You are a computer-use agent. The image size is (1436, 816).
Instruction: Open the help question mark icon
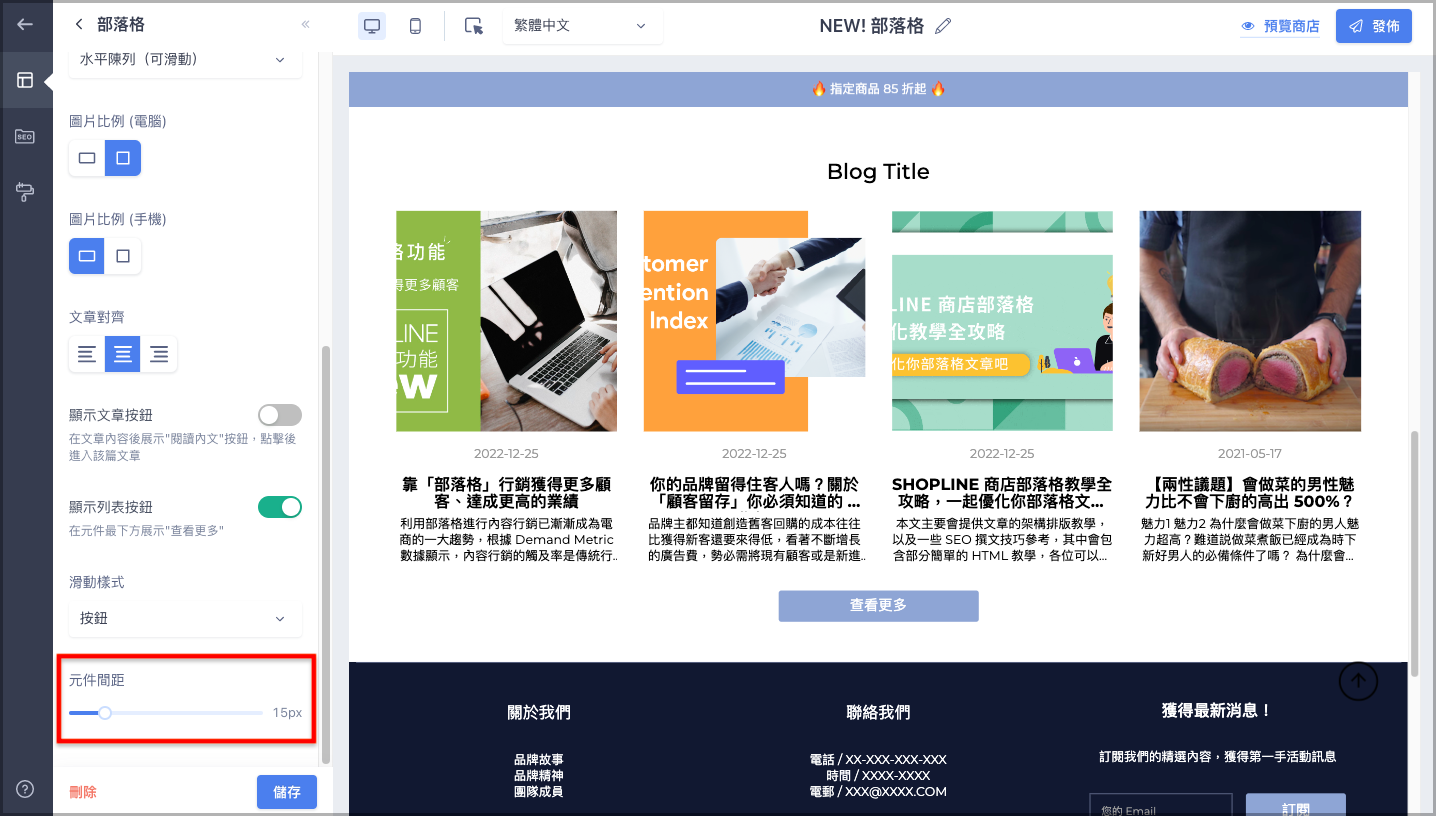pos(25,789)
